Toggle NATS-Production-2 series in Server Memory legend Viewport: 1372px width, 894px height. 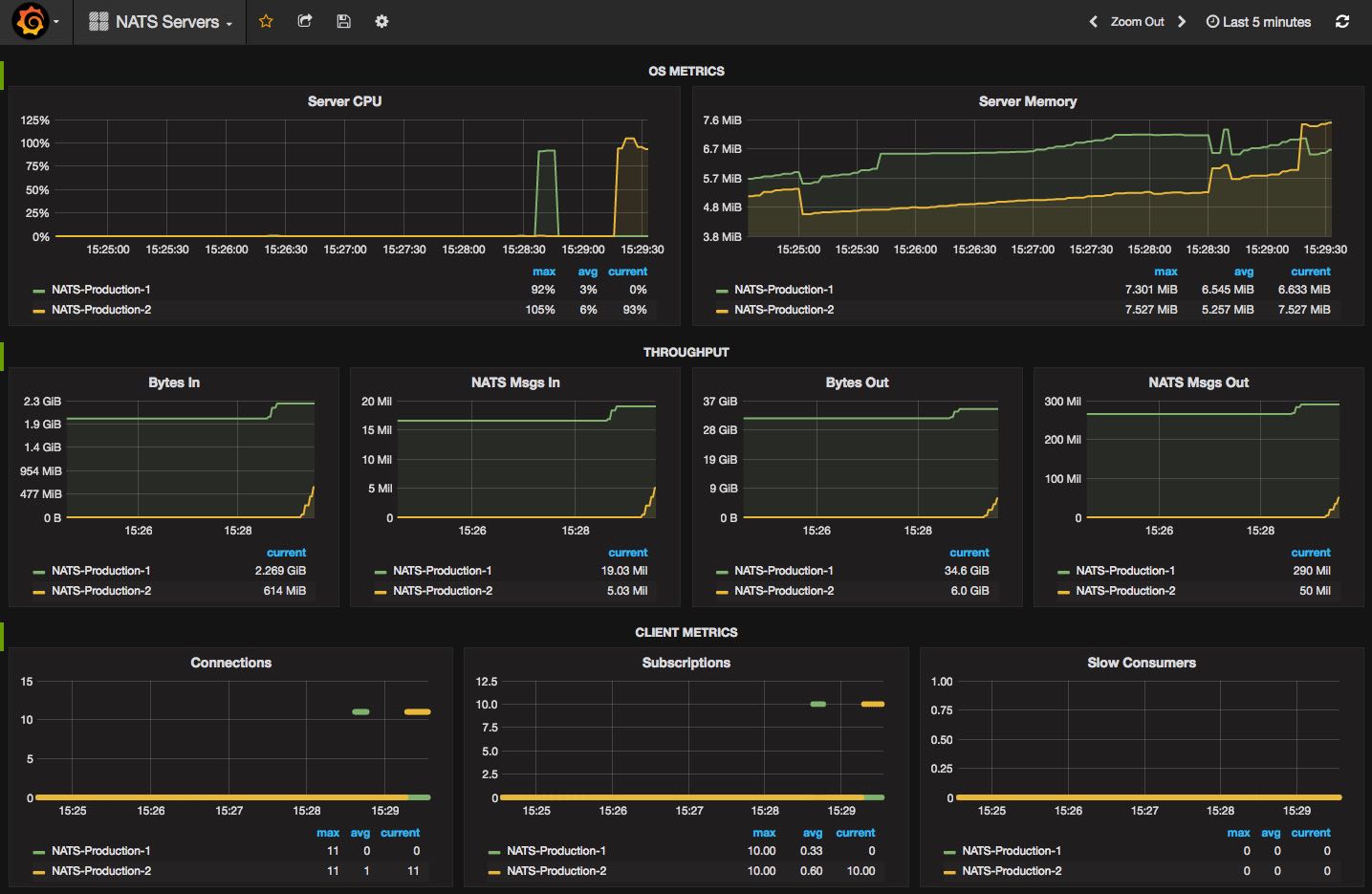(784, 310)
